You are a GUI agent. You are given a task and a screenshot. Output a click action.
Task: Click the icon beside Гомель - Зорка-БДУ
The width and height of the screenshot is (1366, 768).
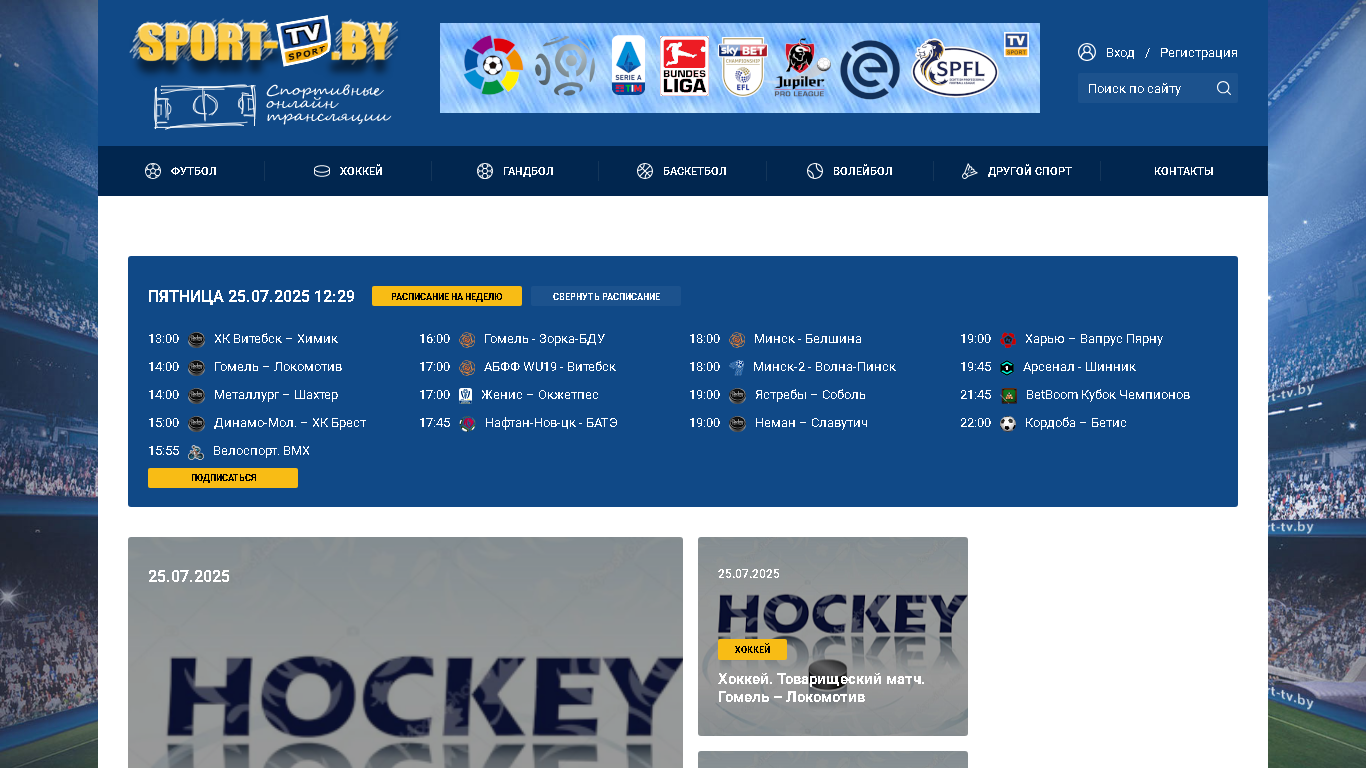tap(467, 340)
